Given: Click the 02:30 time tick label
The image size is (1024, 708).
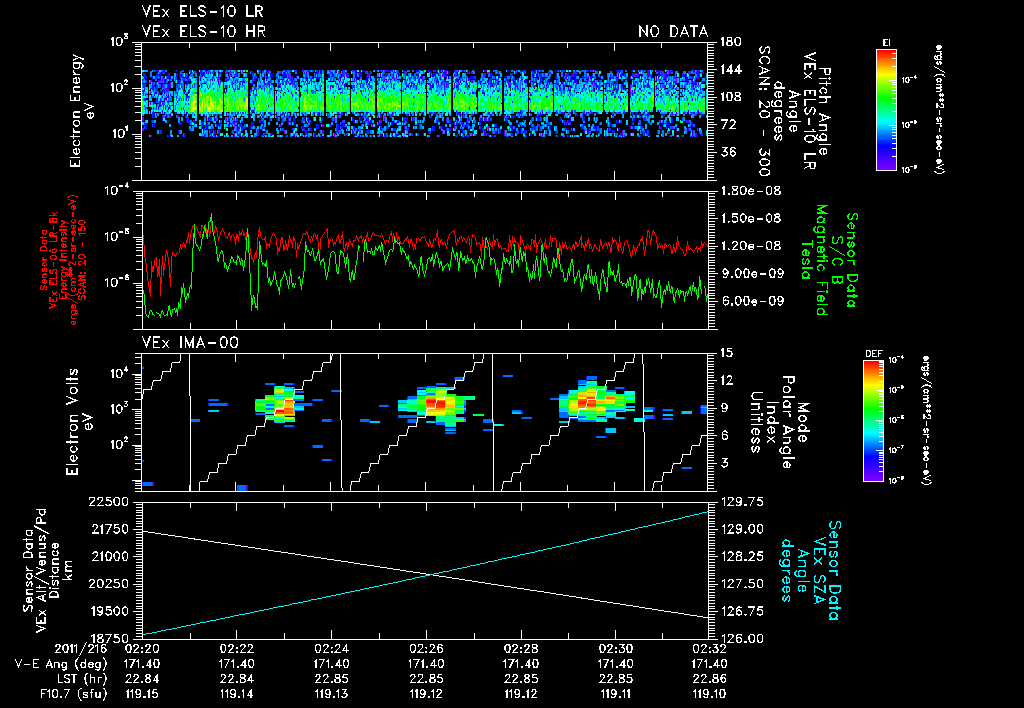Looking at the screenshot, I should (615, 649).
